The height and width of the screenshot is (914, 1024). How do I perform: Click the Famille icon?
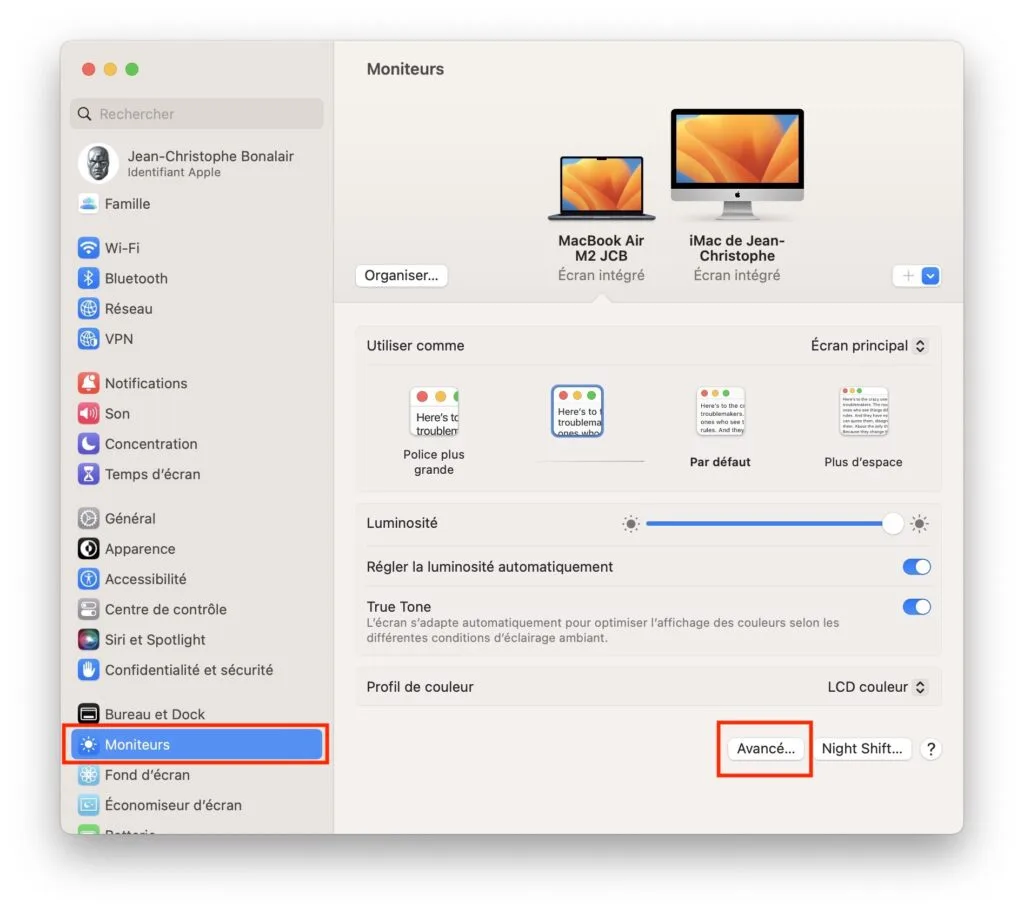click(88, 204)
